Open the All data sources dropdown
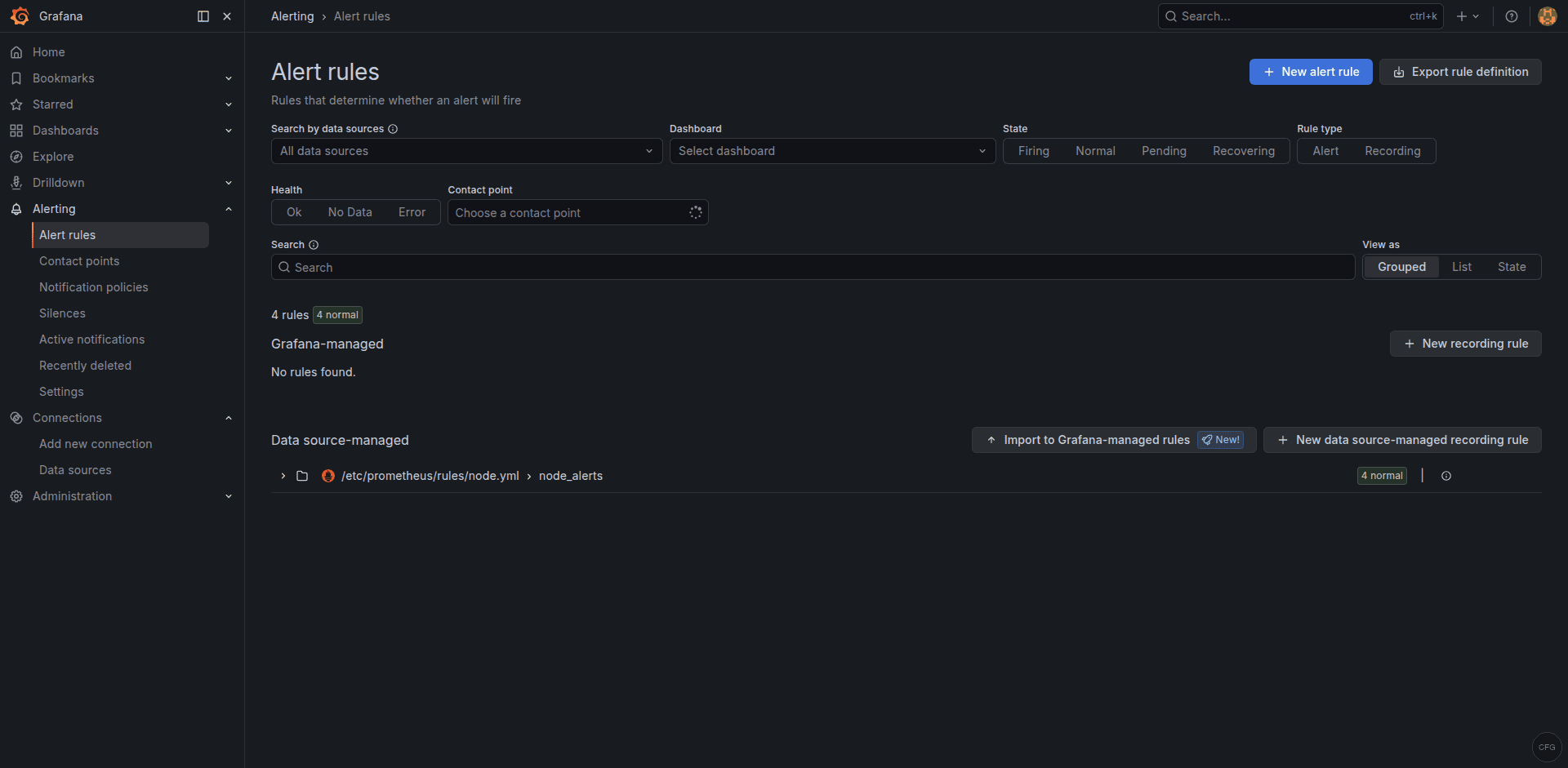 pos(465,151)
